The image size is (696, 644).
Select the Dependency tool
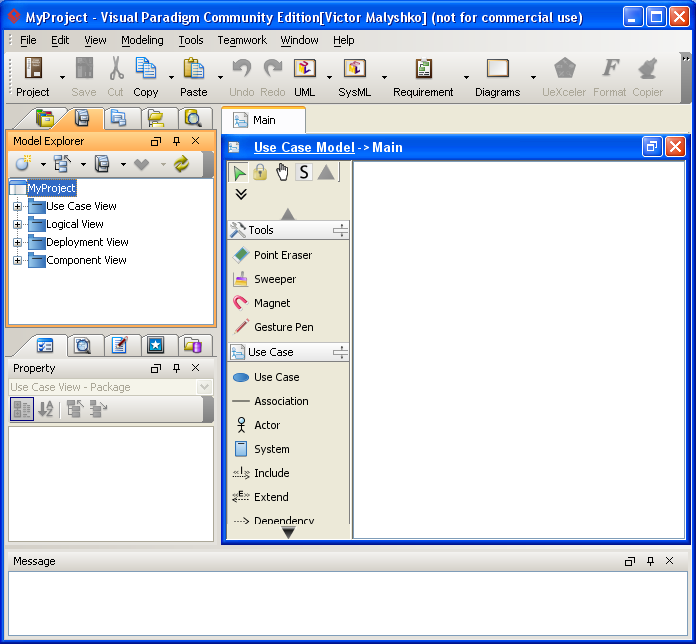[273, 520]
